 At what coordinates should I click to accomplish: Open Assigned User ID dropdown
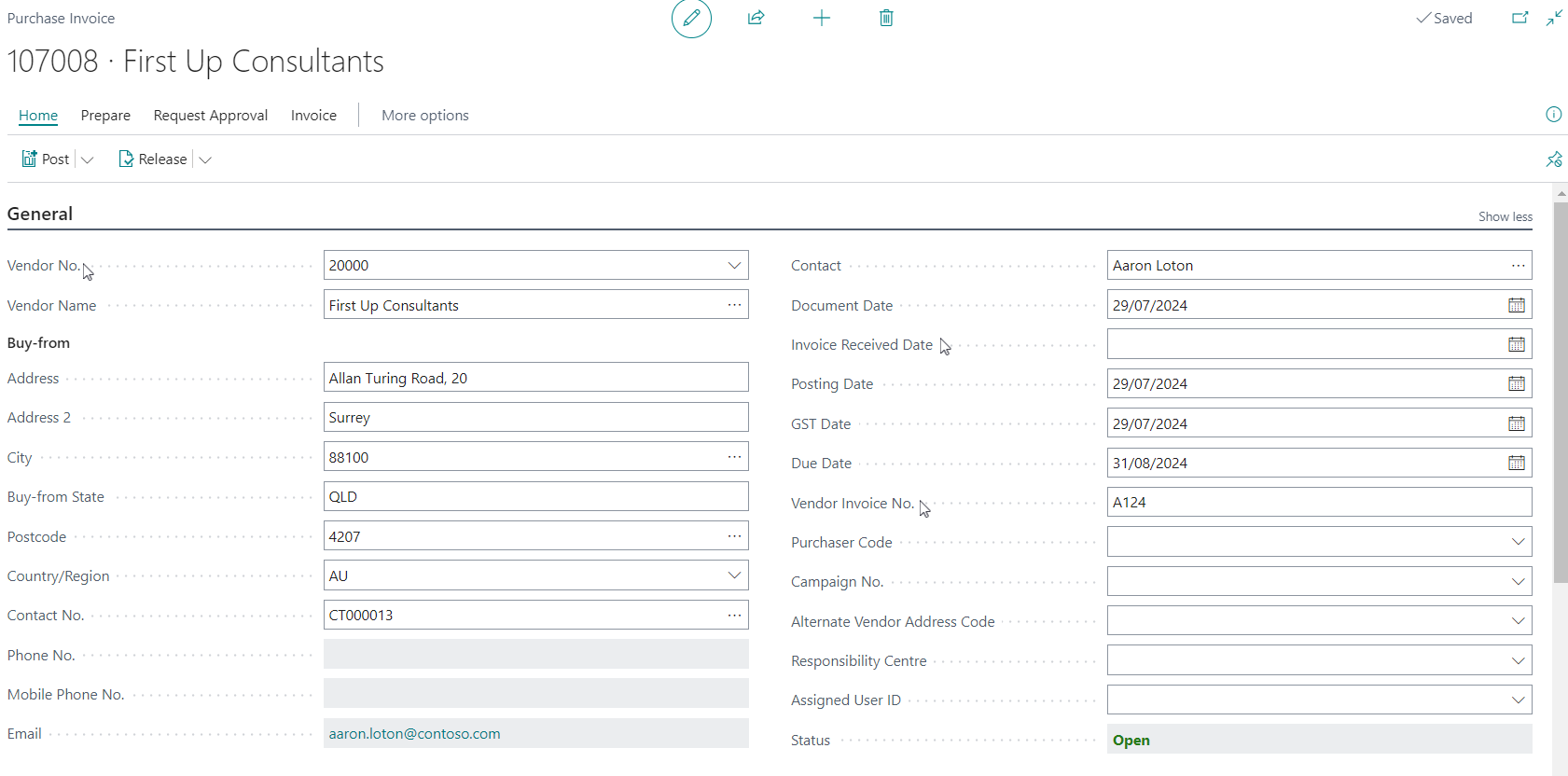(1518, 700)
